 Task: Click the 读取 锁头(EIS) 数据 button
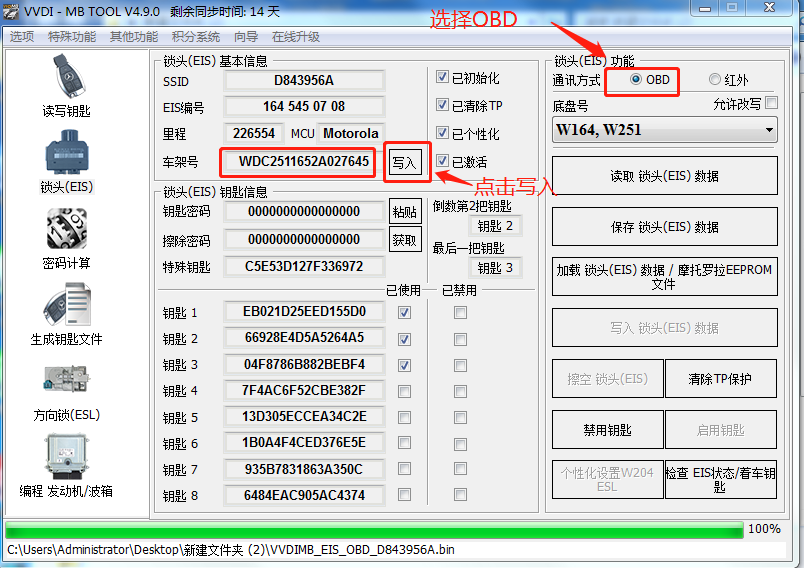click(x=664, y=176)
